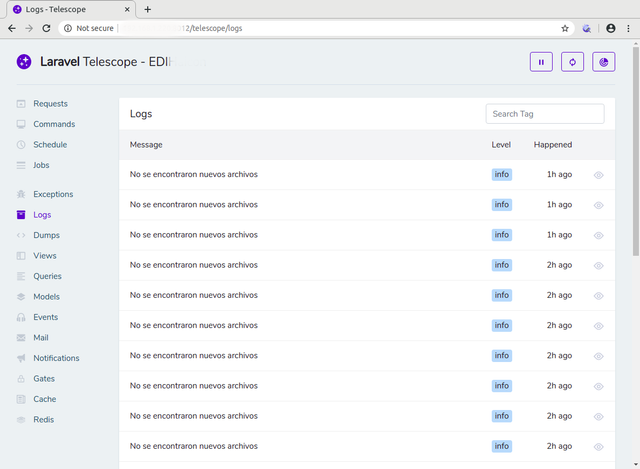This screenshot has width=640, height=469.
Task: View details of ninth log row eye icon
Action: [598, 417]
